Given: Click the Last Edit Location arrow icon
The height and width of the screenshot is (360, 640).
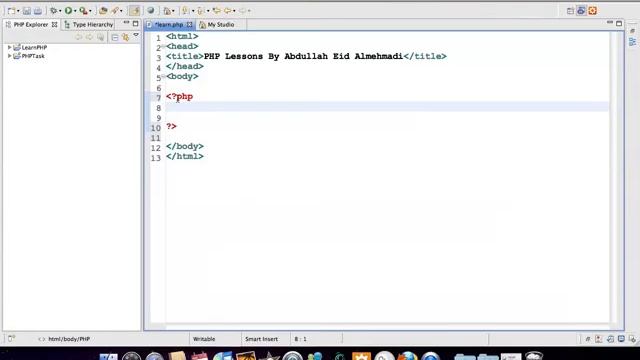Looking at the screenshot, I should 217,11.
